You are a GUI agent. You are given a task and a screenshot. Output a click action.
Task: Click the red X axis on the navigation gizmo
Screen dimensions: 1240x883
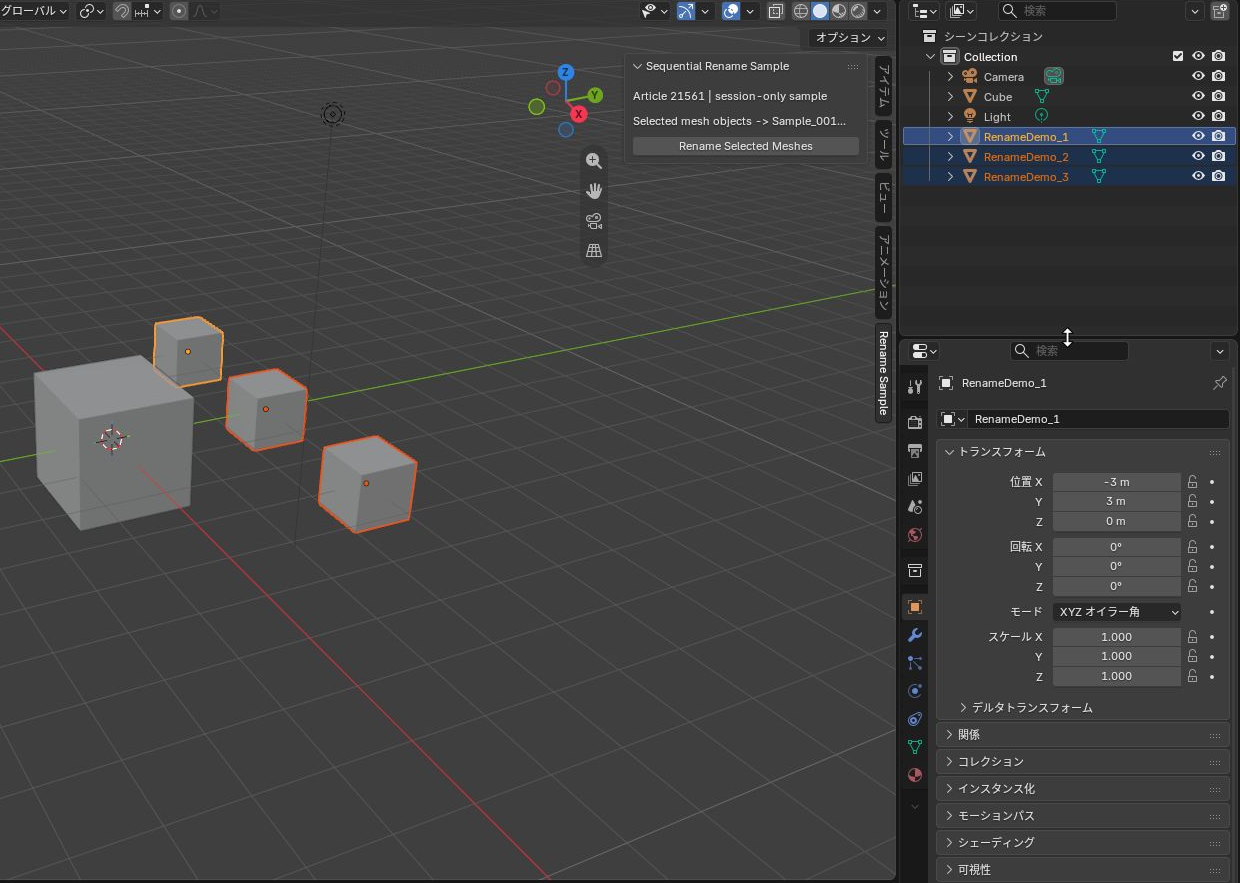[x=578, y=114]
